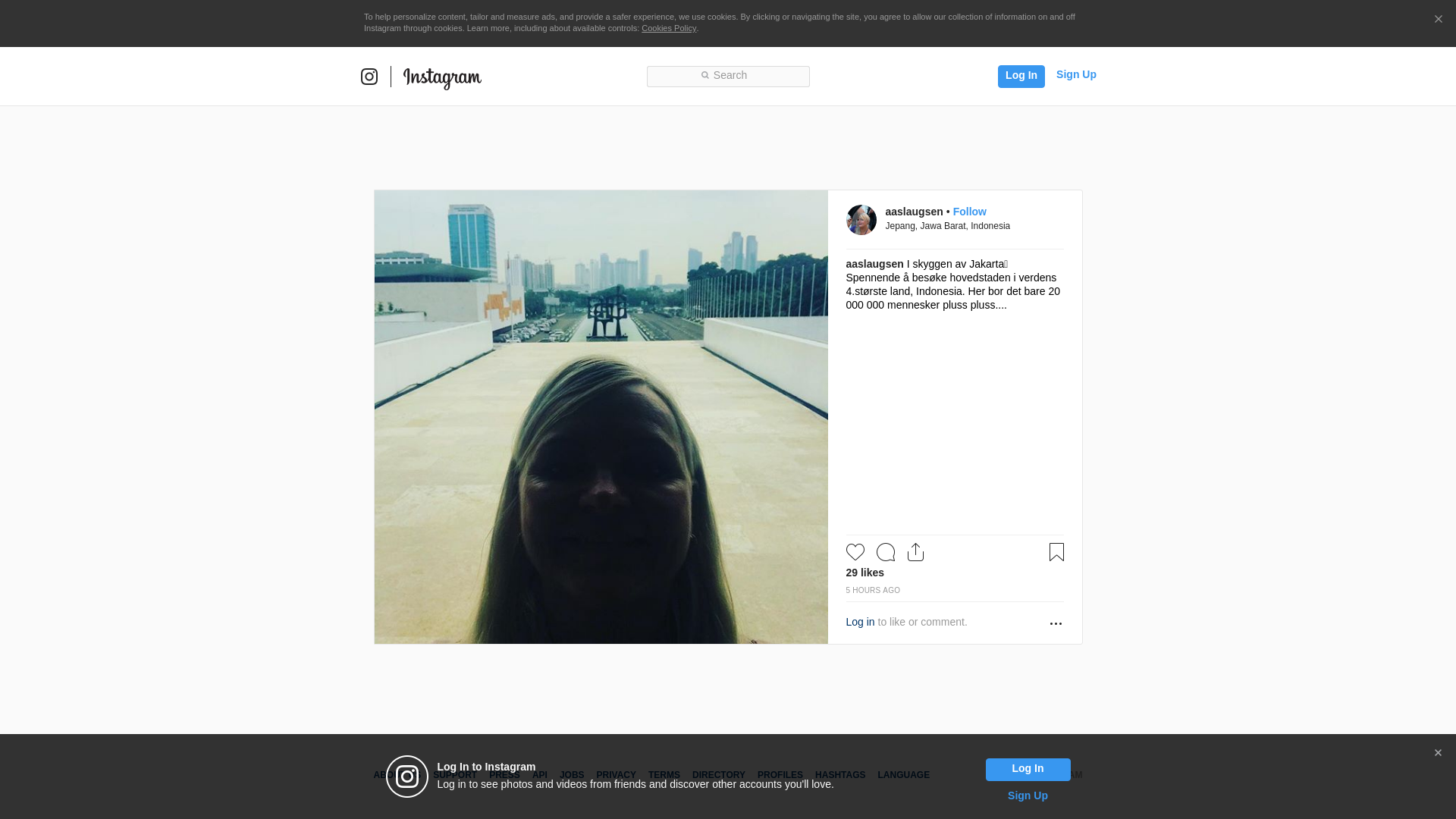Click Log in to like or comment
This screenshot has width=1456, height=819.
tap(860, 622)
